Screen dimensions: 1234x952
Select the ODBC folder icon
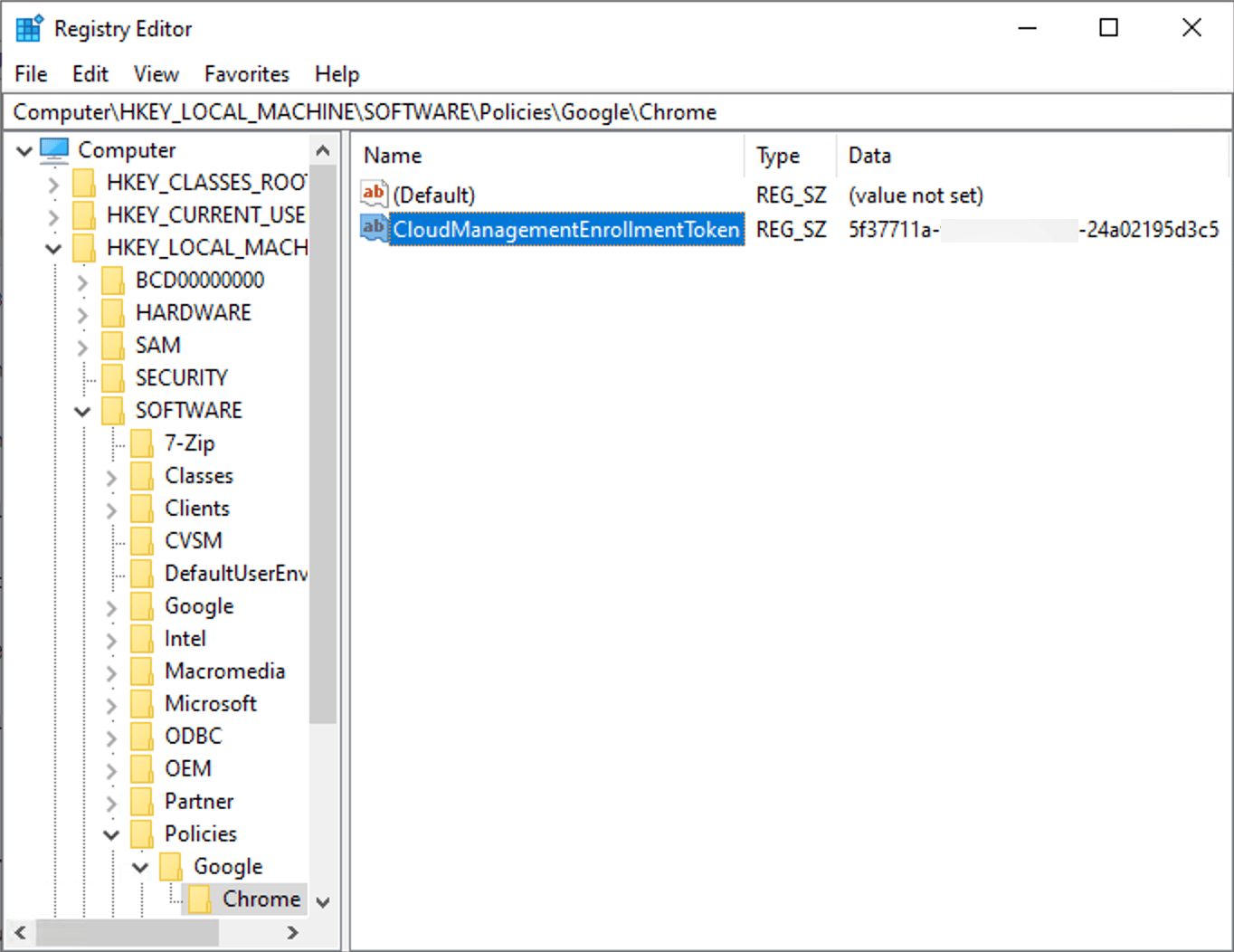142,737
